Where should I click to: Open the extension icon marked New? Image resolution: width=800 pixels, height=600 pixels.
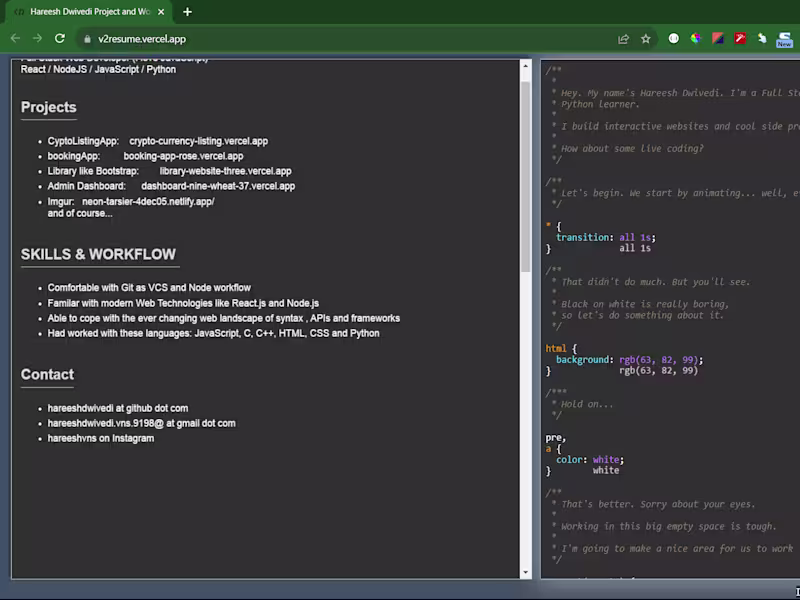(x=784, y=40)
